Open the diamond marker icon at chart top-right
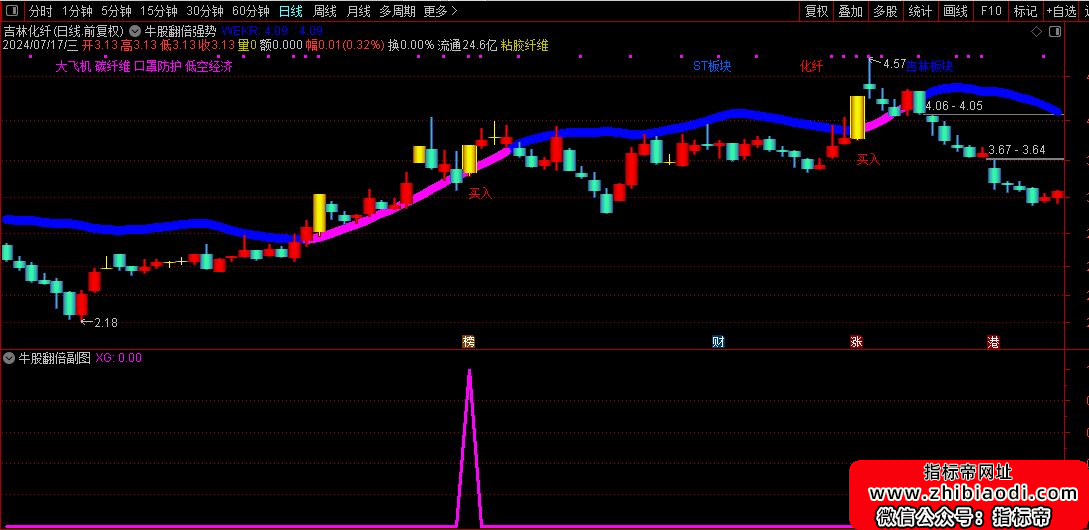 point(1036,31)
